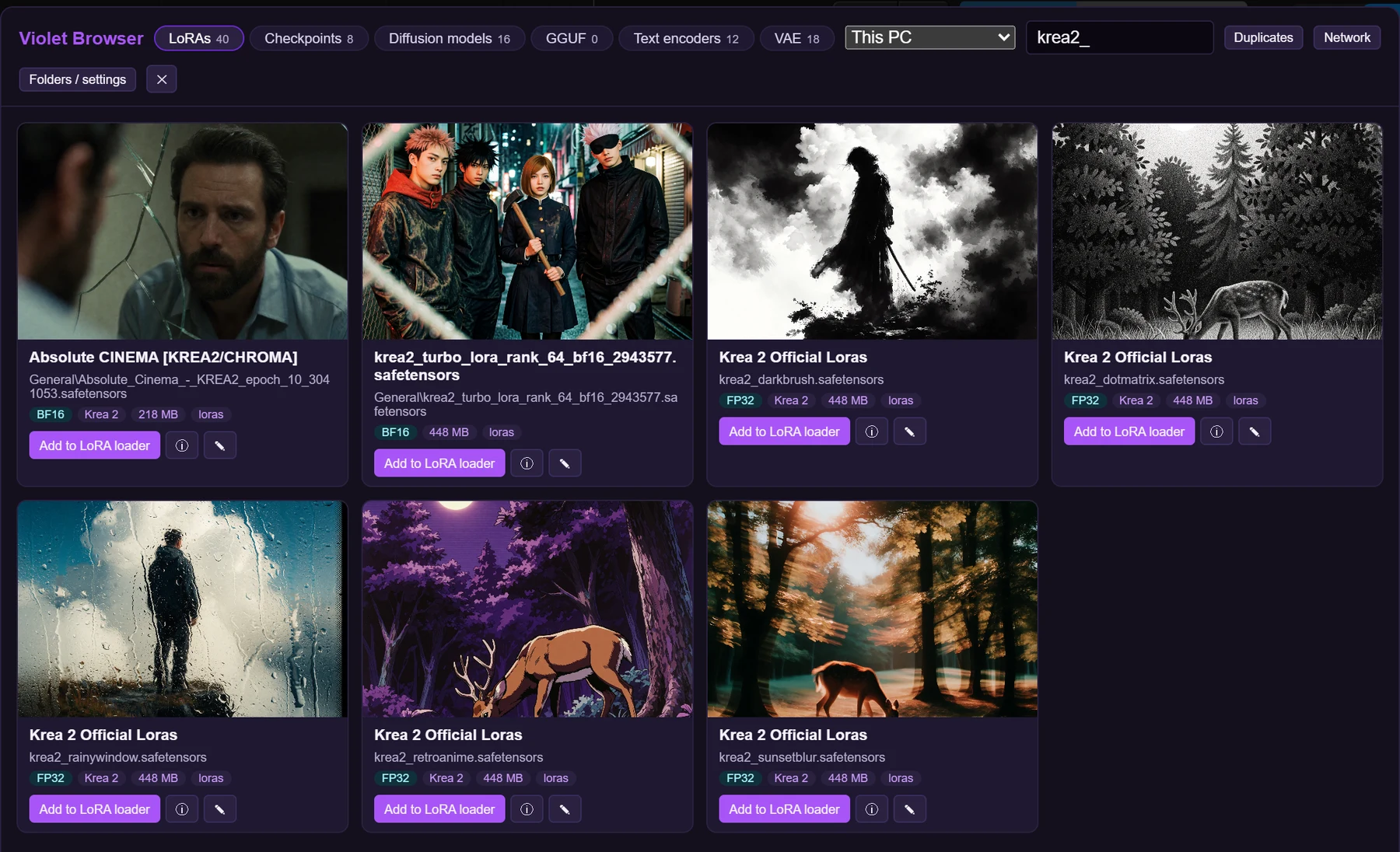Click the Absolute_Cinema epoch file path
This screenshot has height=852, width=1400.
pyautogui.click(x=180, y=386)
